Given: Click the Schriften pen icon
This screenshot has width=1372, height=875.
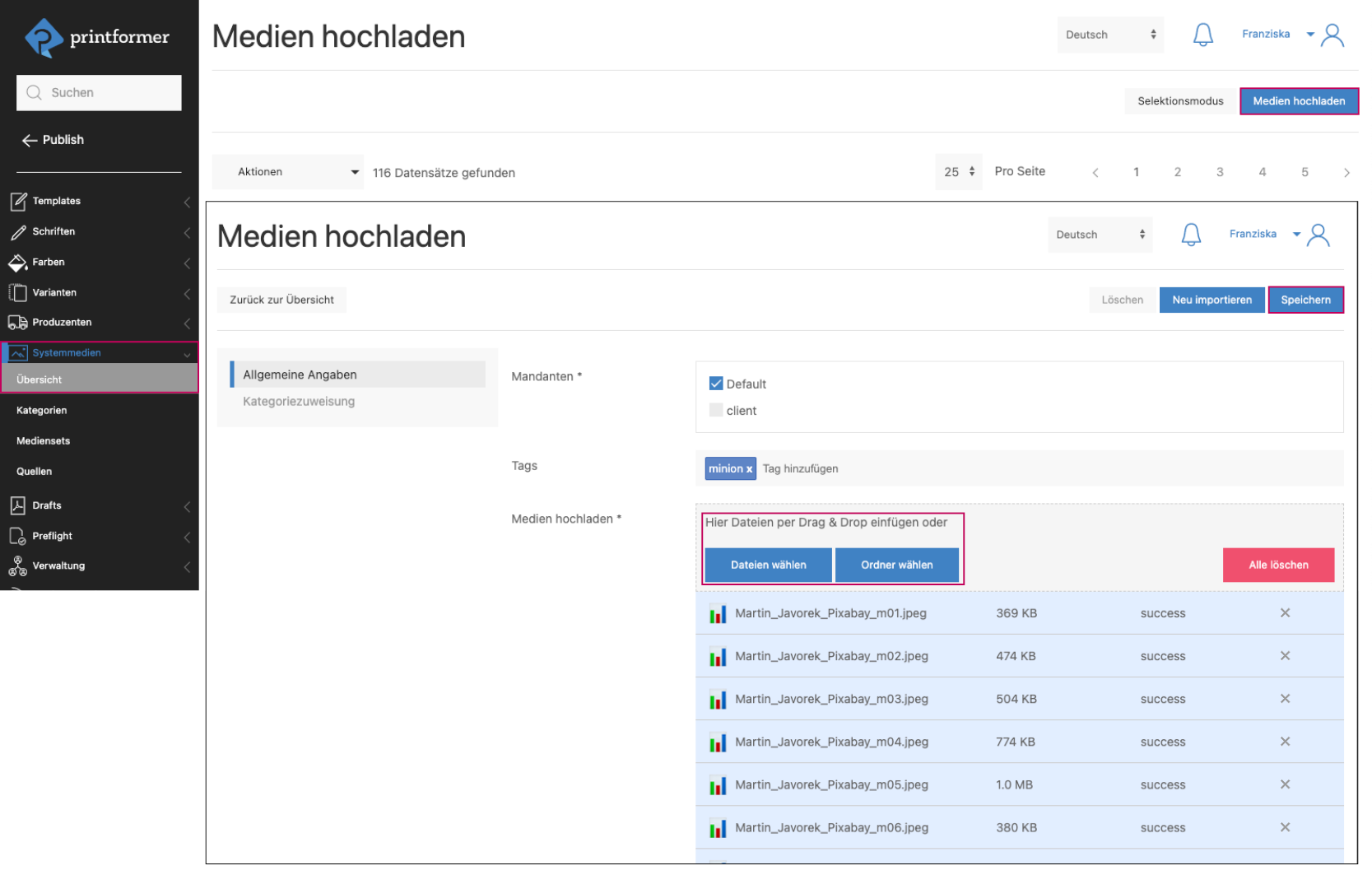Looking at the screenshot, I should click(x=18, y=232).
